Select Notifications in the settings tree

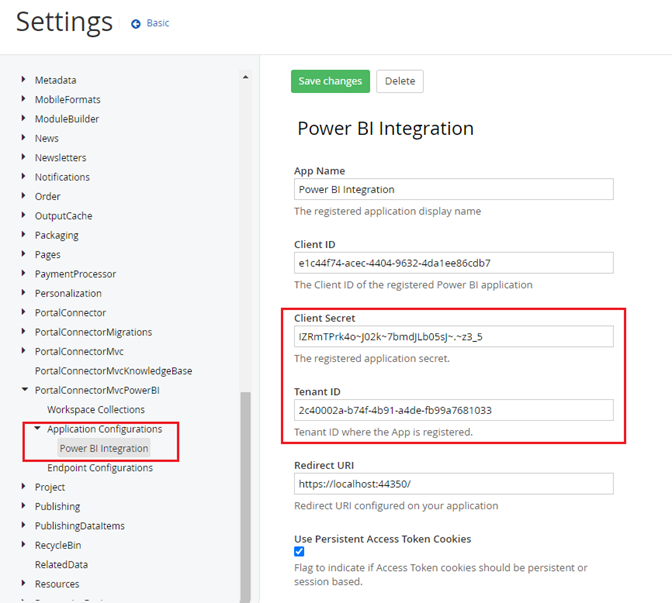point(62,177)
